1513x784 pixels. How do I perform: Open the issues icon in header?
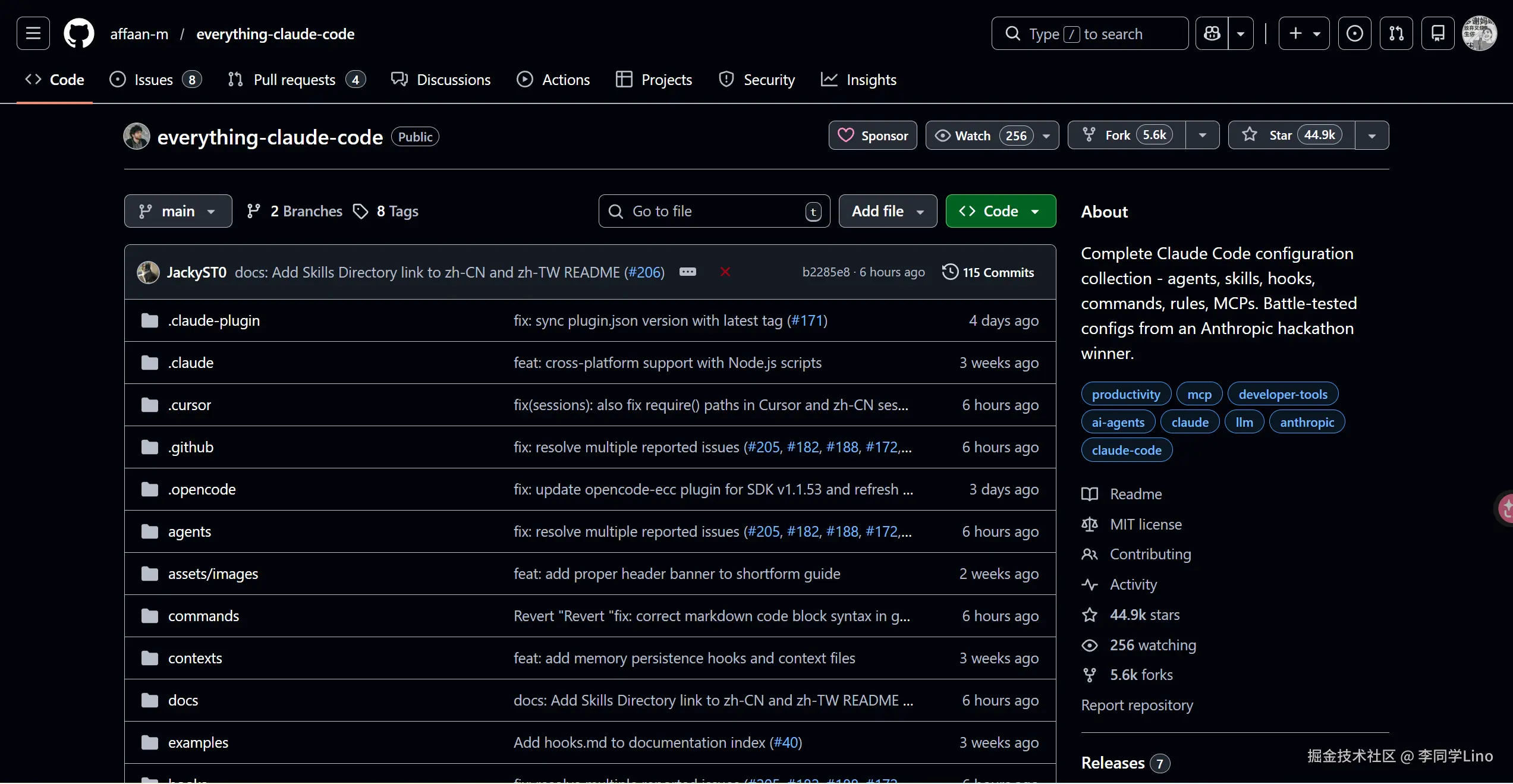click(x=1354, y=33)
